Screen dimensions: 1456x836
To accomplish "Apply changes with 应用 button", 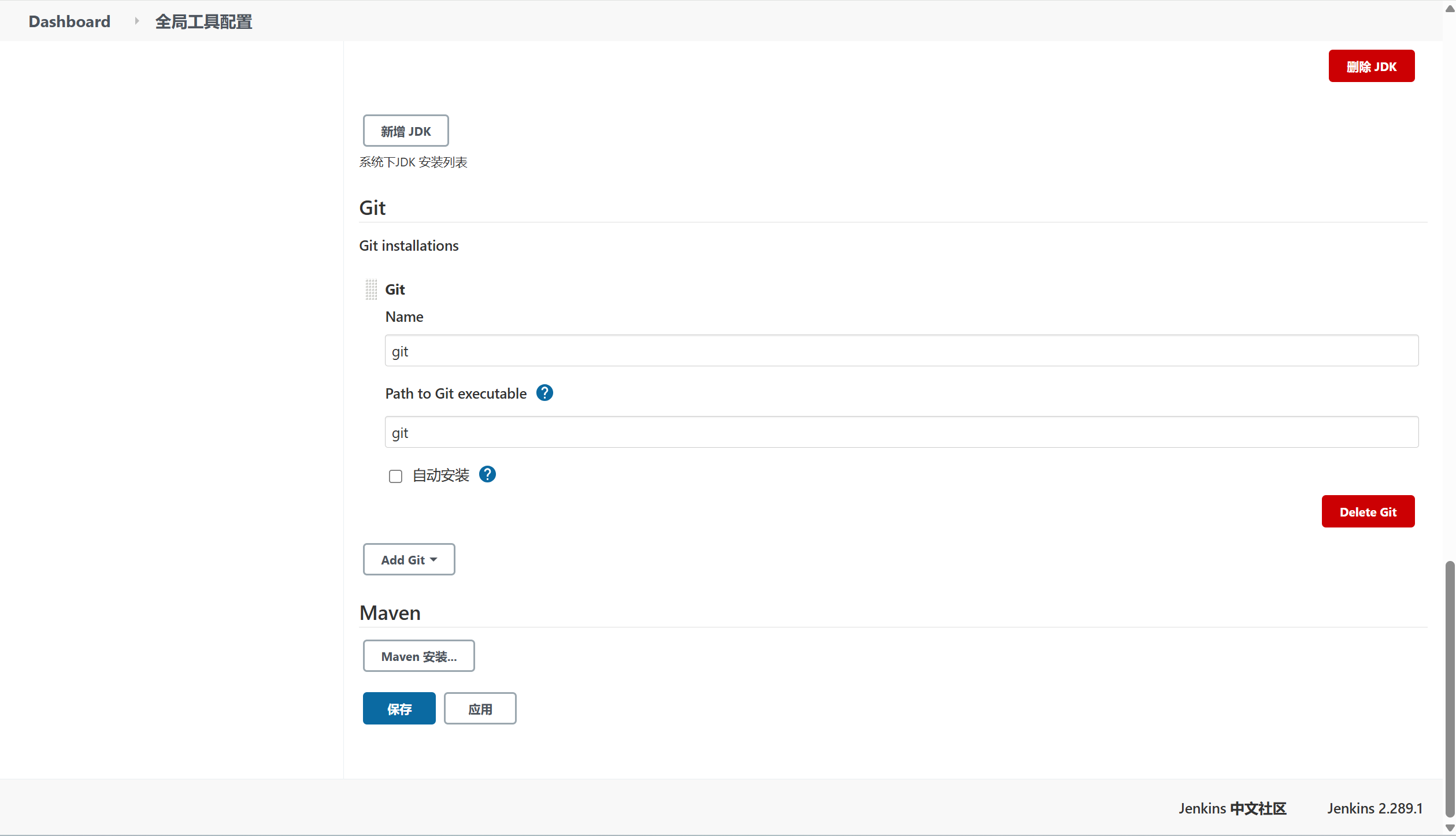I will [480, 708].
